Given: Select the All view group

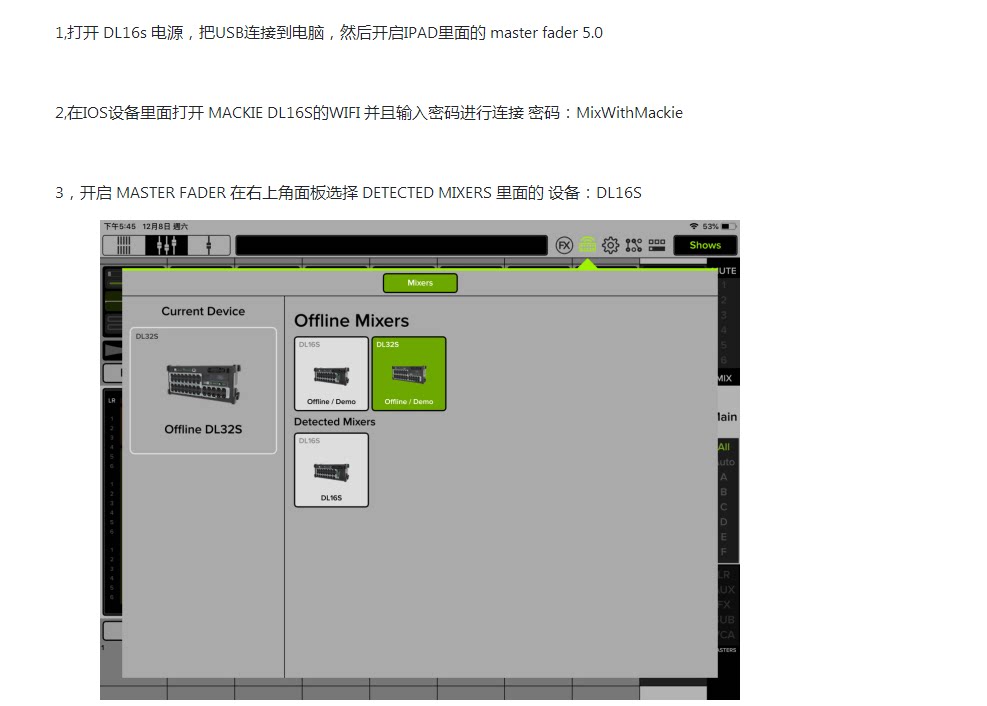Looking at the screenshot, I should coord(725,447).
